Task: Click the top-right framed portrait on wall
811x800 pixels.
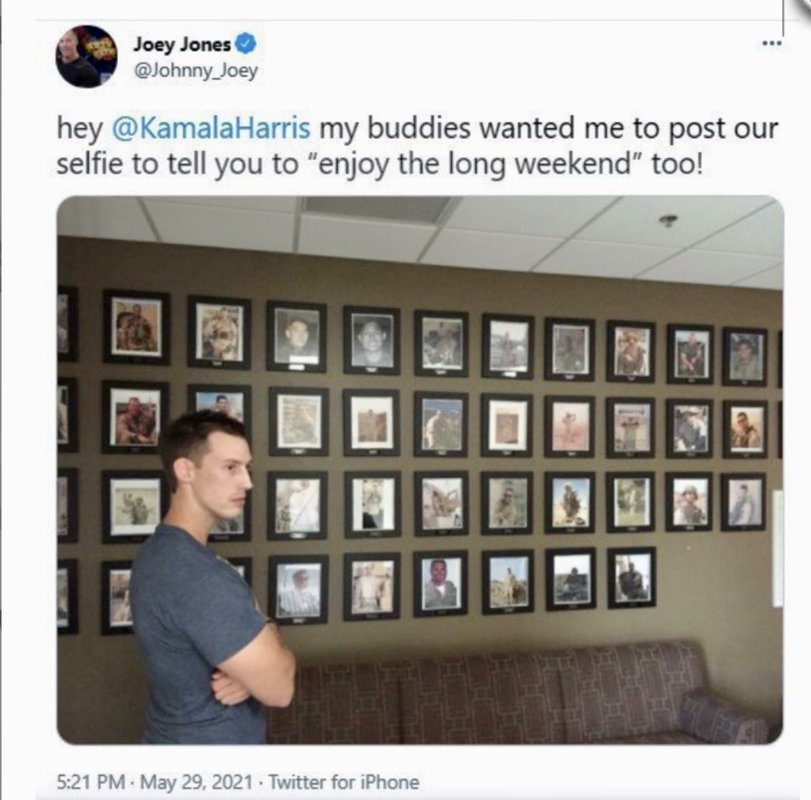Action: (x=744, y=357)
